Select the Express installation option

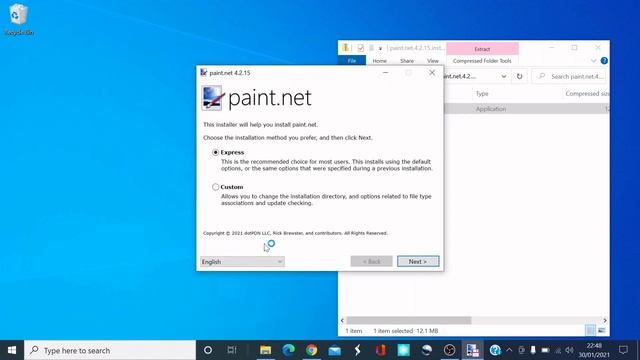tap(216, 152)
